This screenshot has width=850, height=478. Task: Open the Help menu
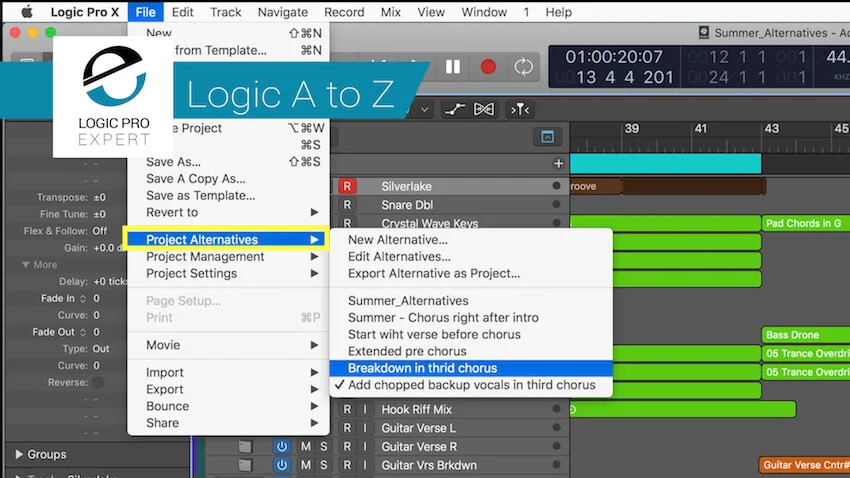[x=558, y=12]
